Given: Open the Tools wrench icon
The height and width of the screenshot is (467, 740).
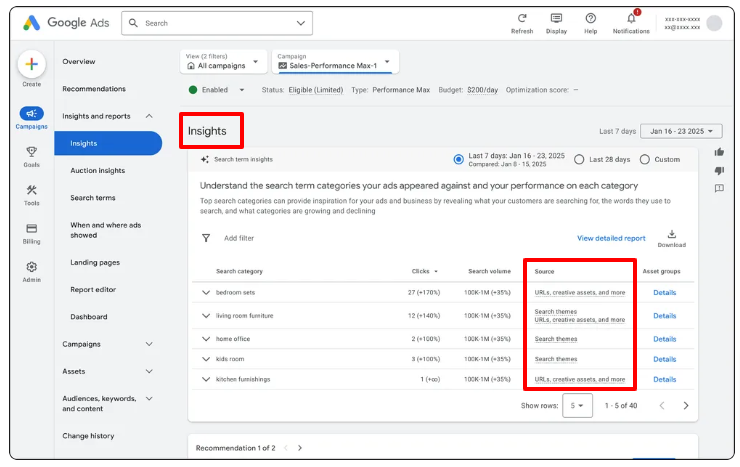Looking at the screenshot, I should pos(32,190).
